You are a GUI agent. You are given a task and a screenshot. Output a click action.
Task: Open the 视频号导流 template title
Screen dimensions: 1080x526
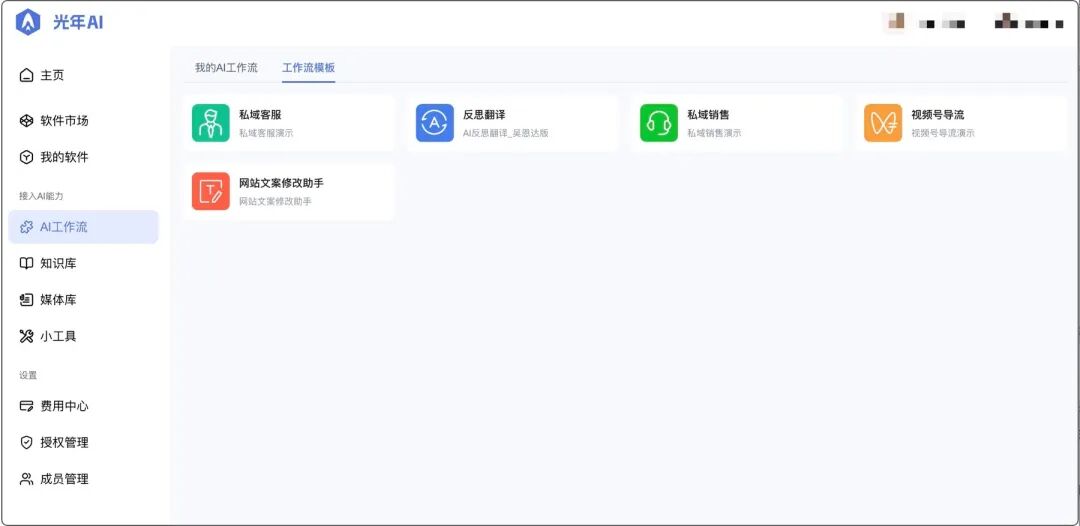[937, 115]
